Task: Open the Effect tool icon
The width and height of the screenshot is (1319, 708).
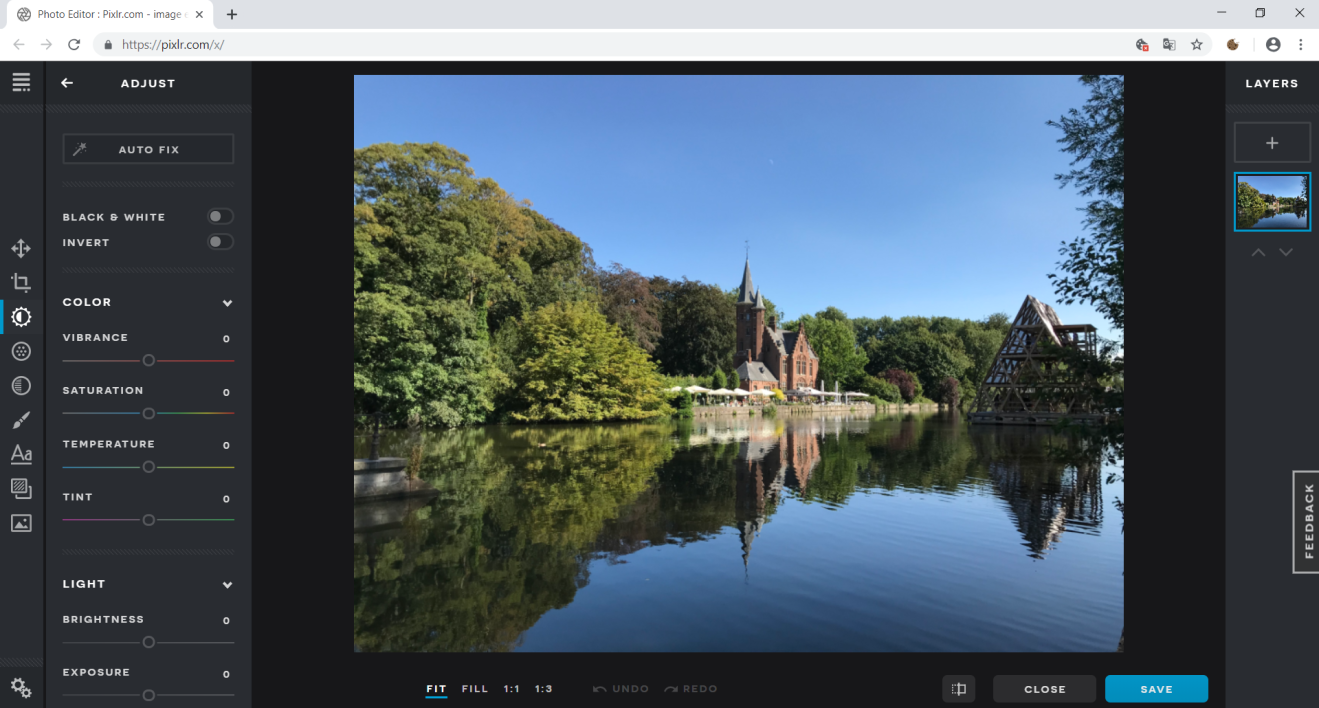Action: coord(21,386)
